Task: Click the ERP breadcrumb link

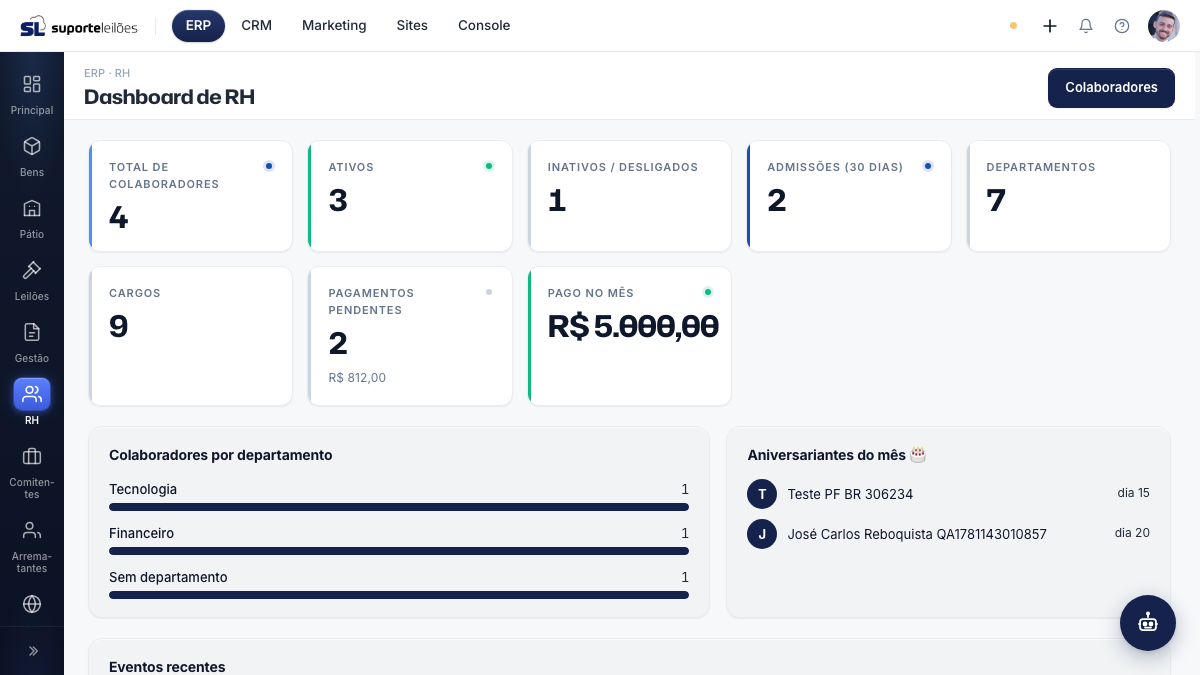Action: (94, 74)
